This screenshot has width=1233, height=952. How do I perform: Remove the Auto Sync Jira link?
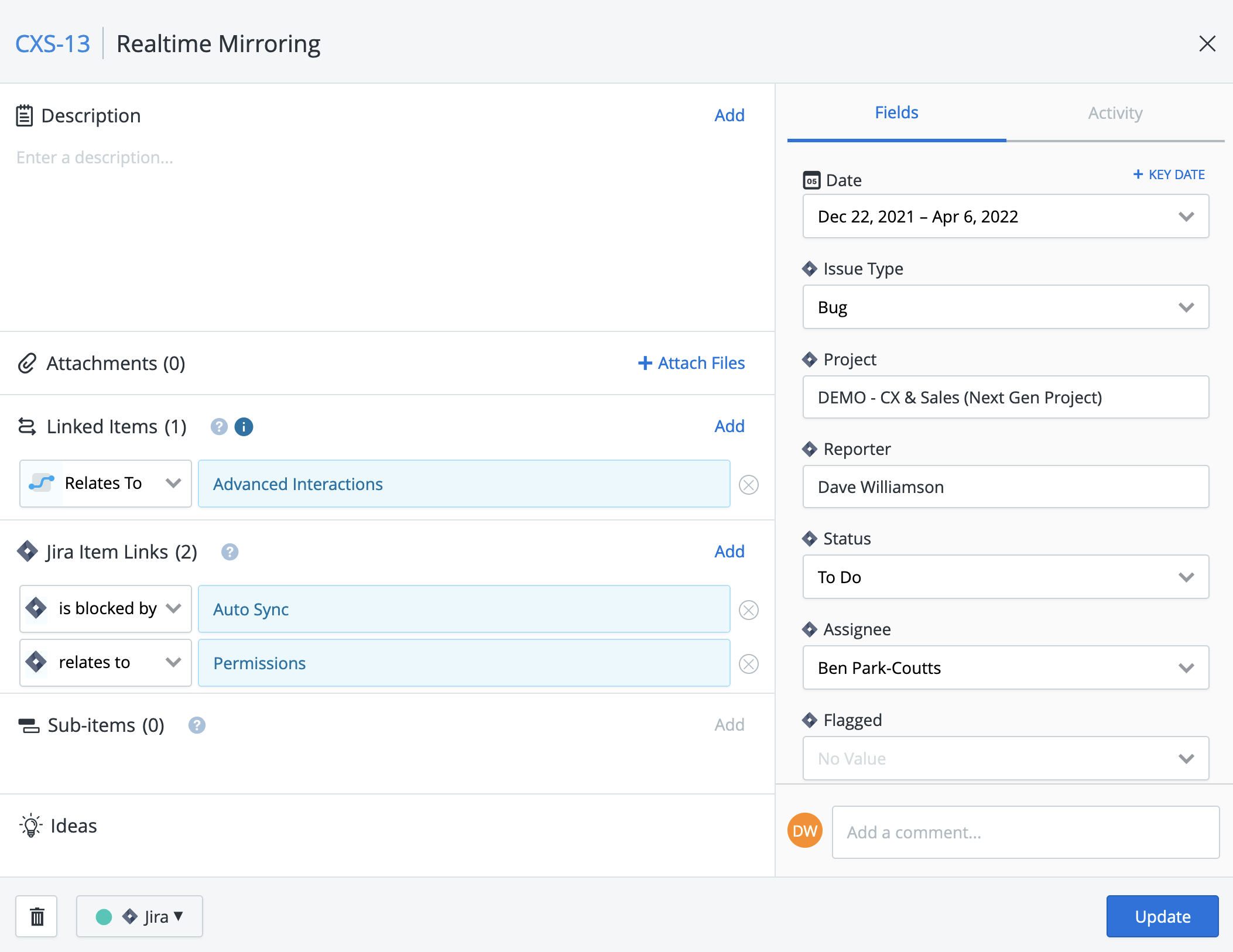(x=748, y=610)
